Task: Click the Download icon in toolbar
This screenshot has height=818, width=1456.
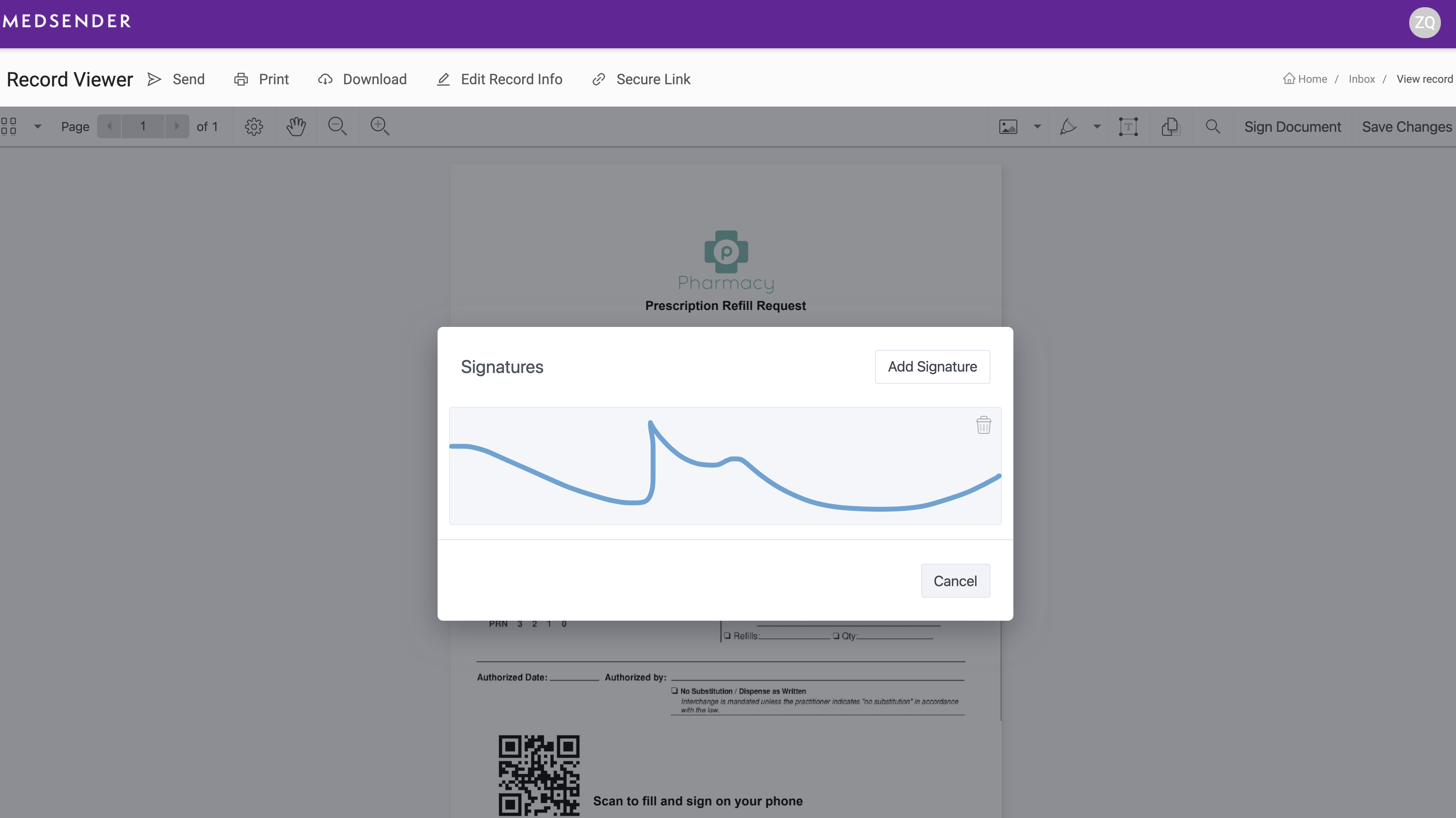Action: click(x=325, y=79)
